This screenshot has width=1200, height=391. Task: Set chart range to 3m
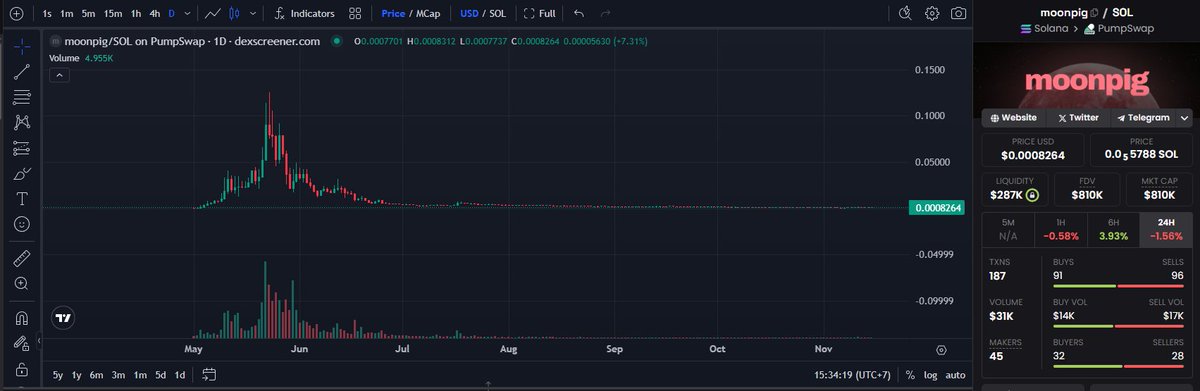pos(118,375)
